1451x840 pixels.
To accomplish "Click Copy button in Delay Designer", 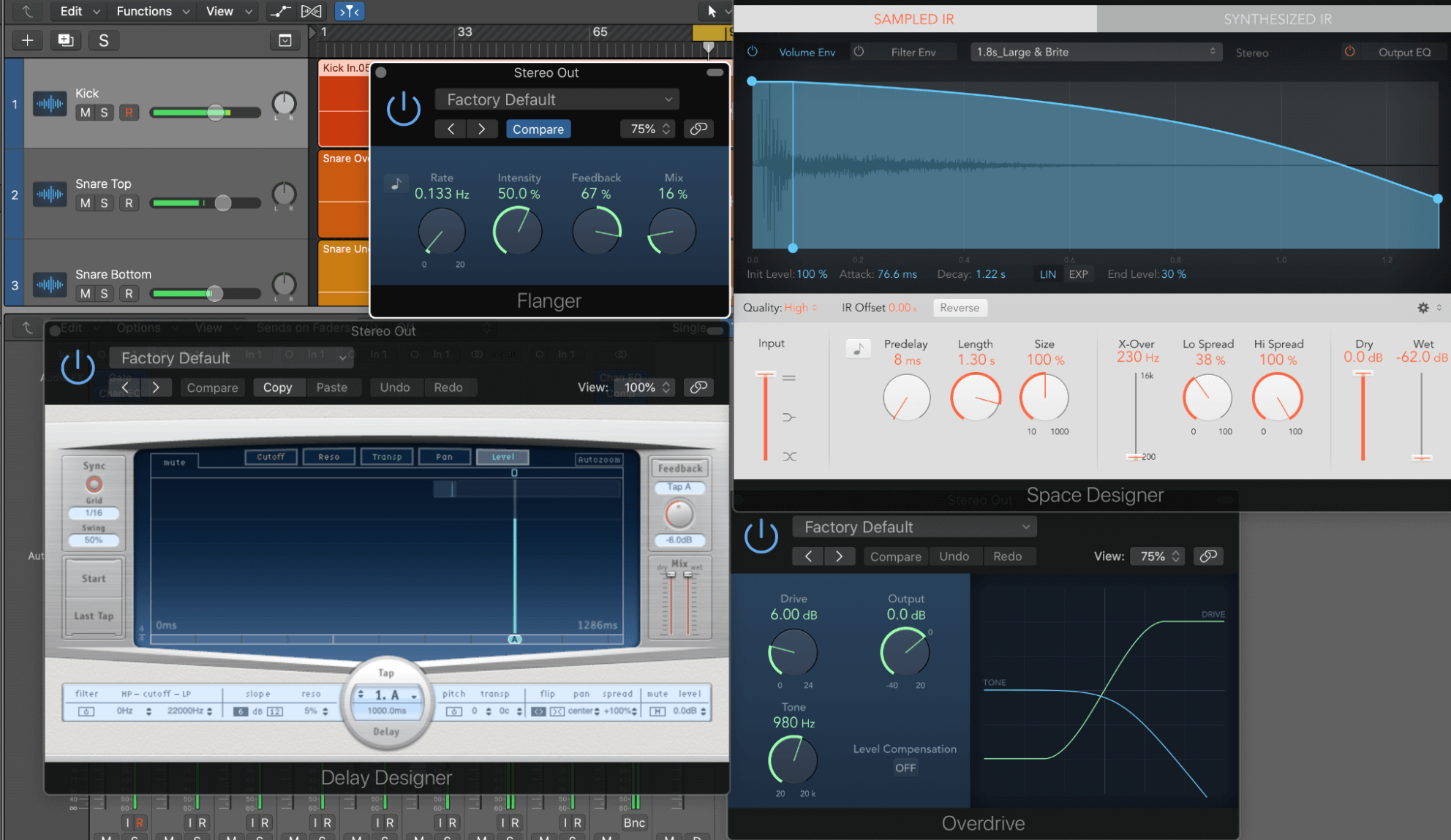I will pyautogui.click(x=277, y=387).
